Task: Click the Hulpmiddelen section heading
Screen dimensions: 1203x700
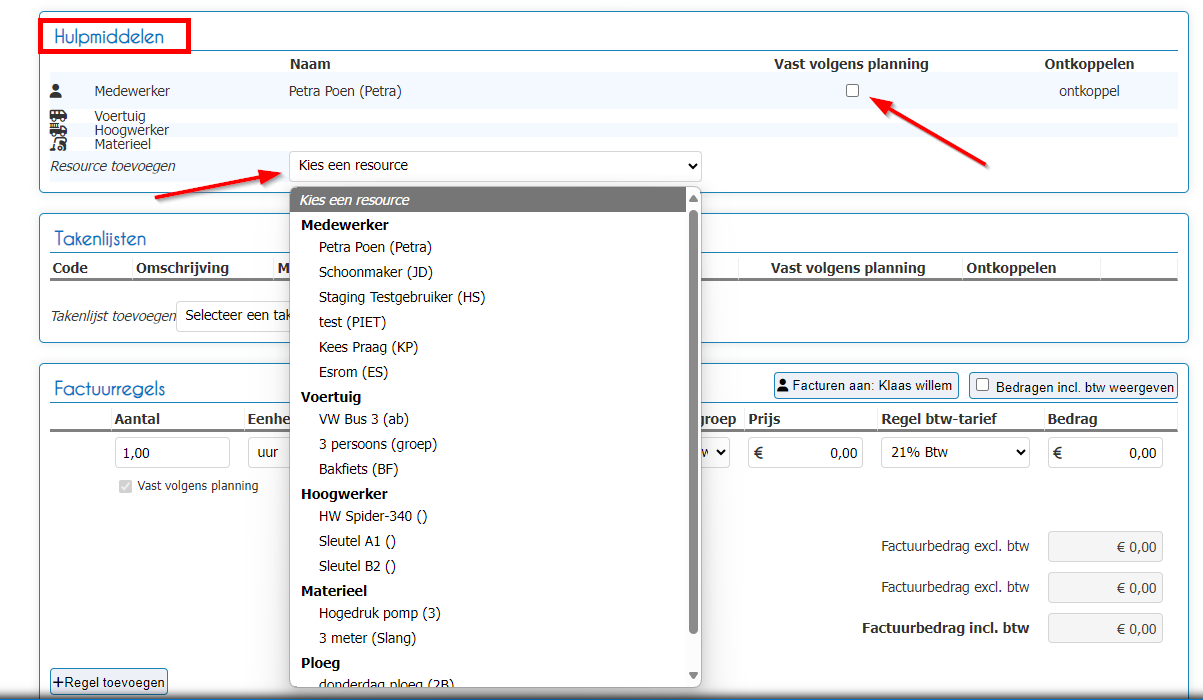Action: coord(108,37)
